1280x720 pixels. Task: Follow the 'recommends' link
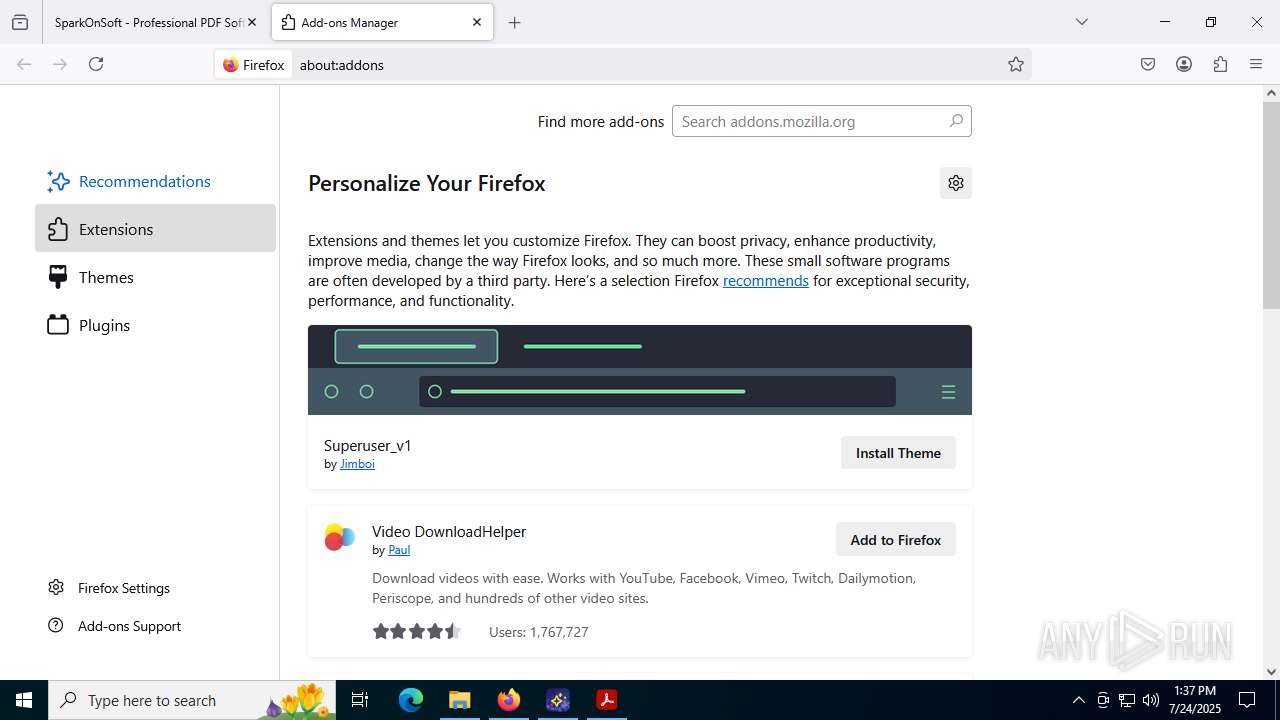[766, 281]
